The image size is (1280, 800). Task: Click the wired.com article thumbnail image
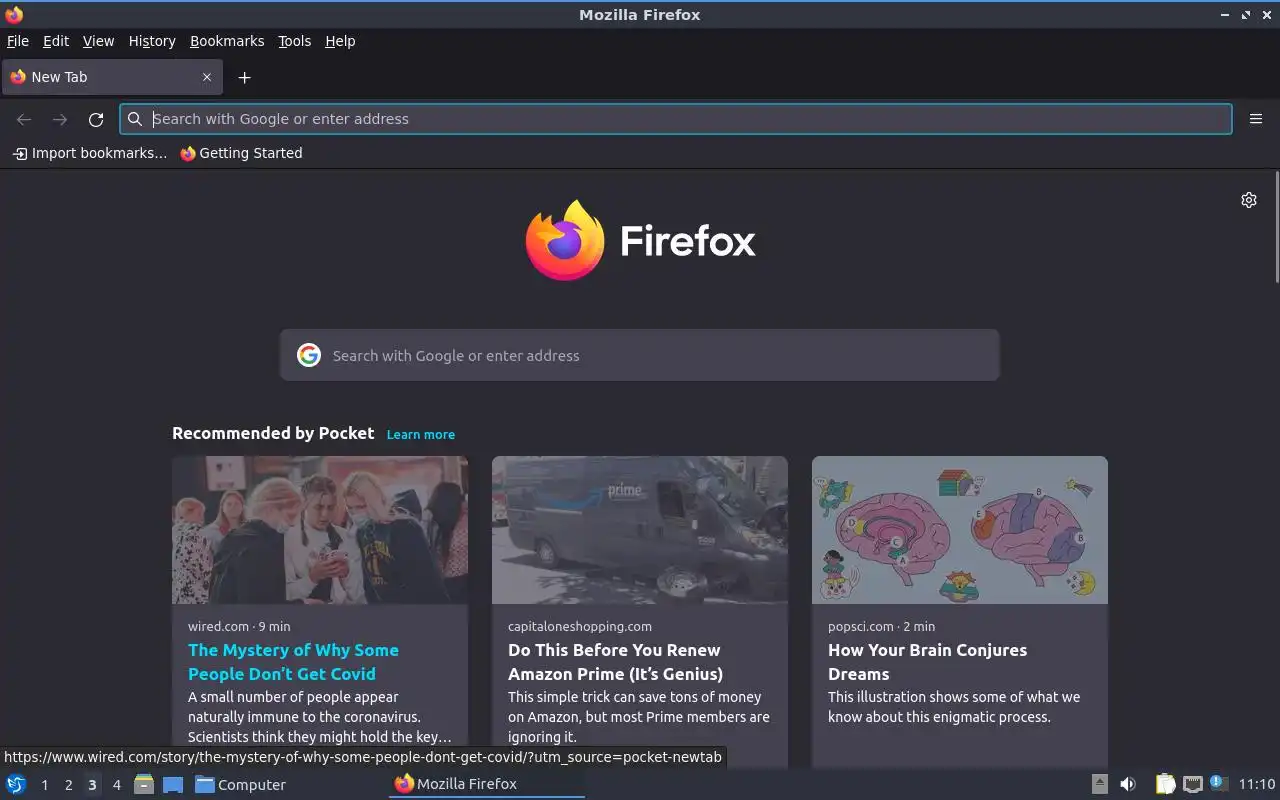coord(320,530)
